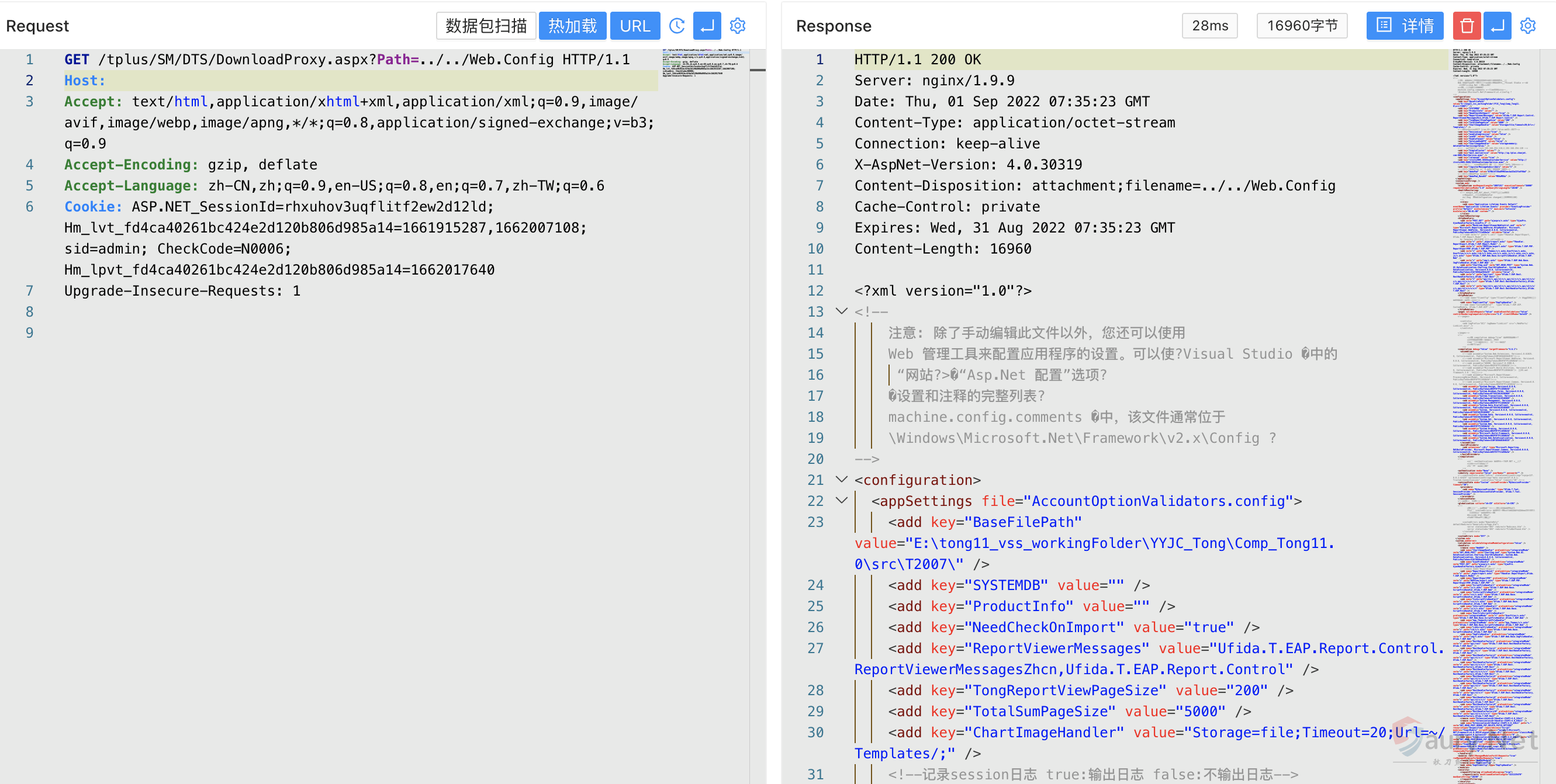Open Response panel settings gear
This screenshot has height=784, width=1556.
click(x=1527, y=26)
